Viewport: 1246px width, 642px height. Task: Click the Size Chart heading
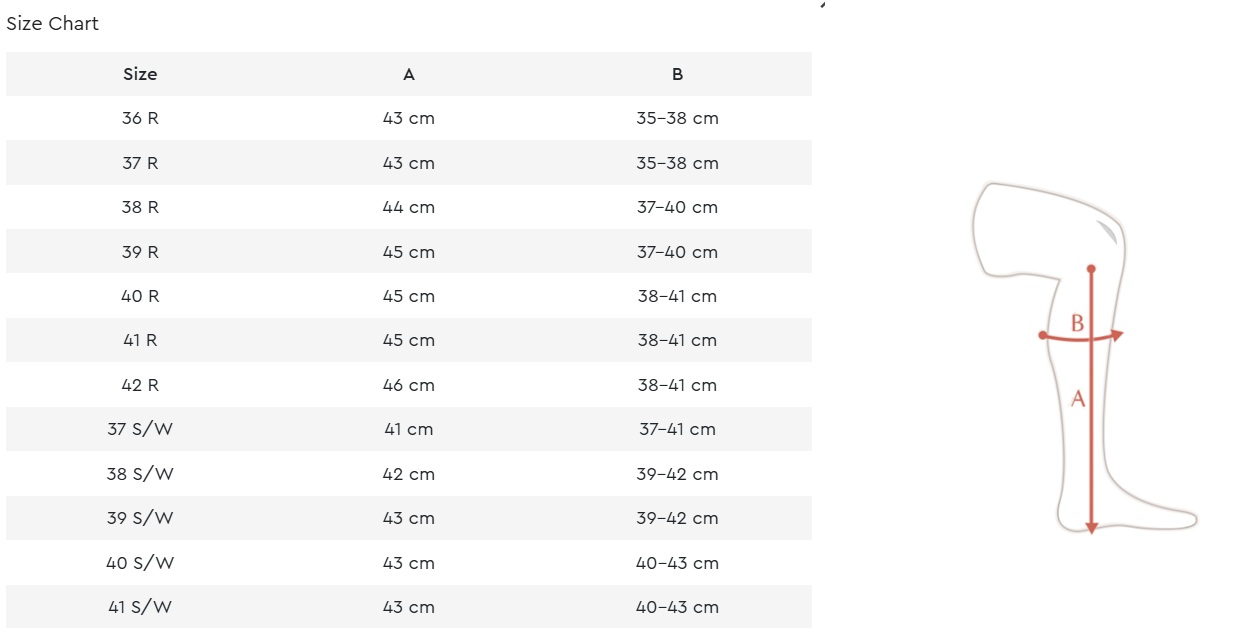(x=53, y=23)
